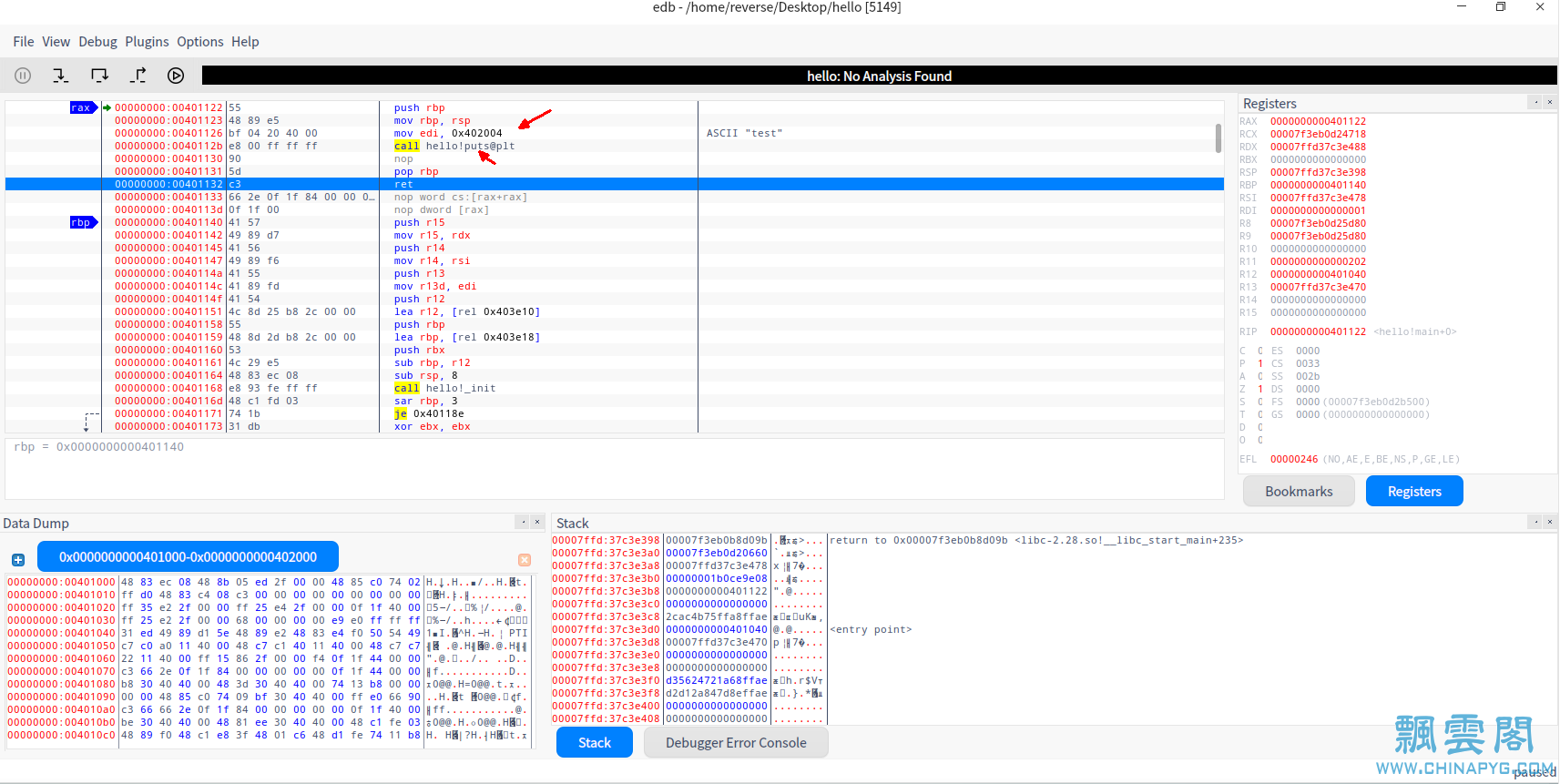1560x784 pixels.
Task: Select the mov edi, 0x402004 instruction
Action: tap(447, 133)
